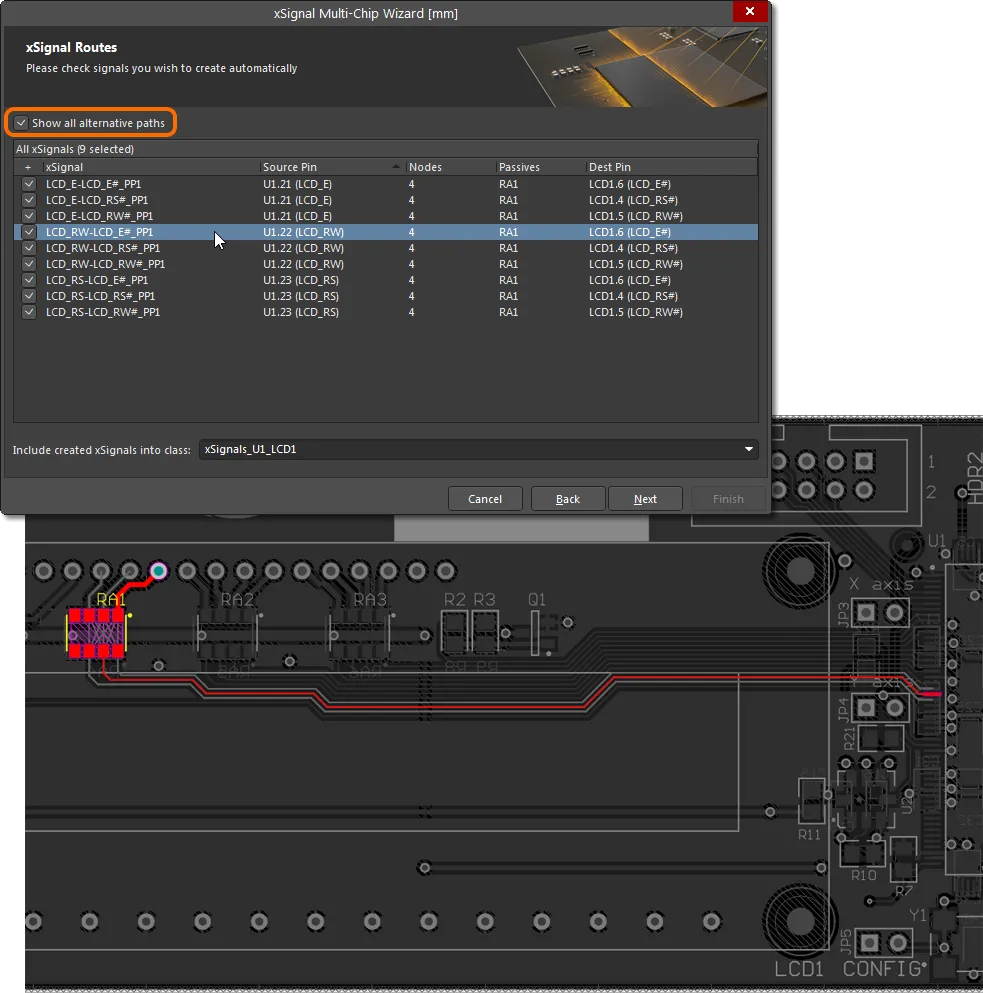
Task: Click source pin U1.22 (LCD_RW) in highlighted row
Action: point(303,232)
